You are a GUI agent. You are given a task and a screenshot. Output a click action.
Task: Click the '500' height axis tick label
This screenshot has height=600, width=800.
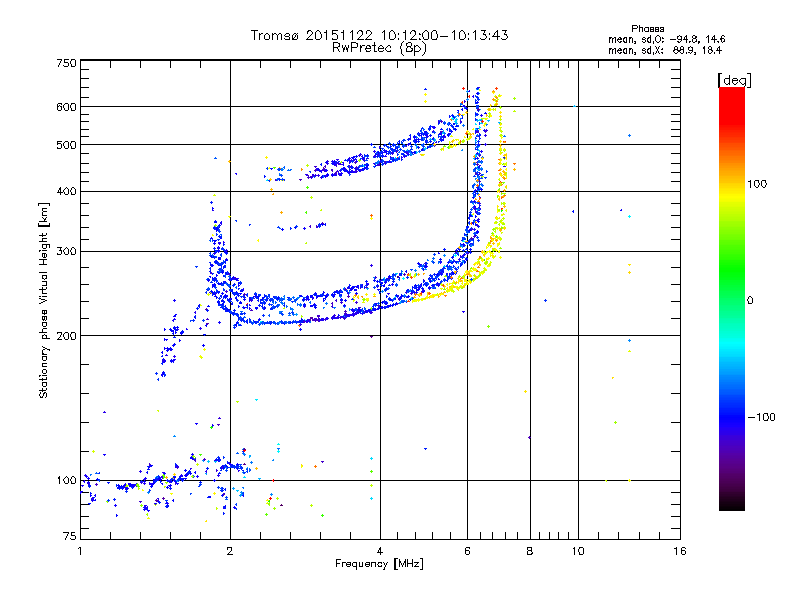point(66,145)
